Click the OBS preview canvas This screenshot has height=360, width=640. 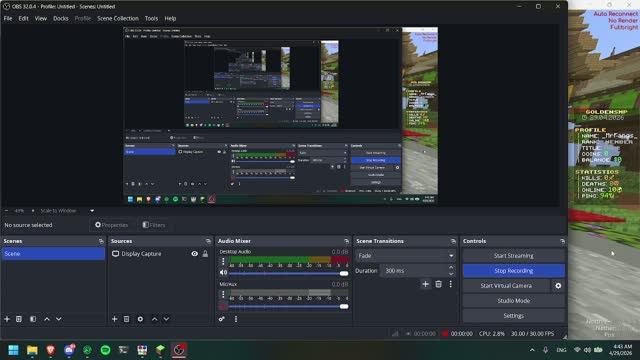[280, 116]
